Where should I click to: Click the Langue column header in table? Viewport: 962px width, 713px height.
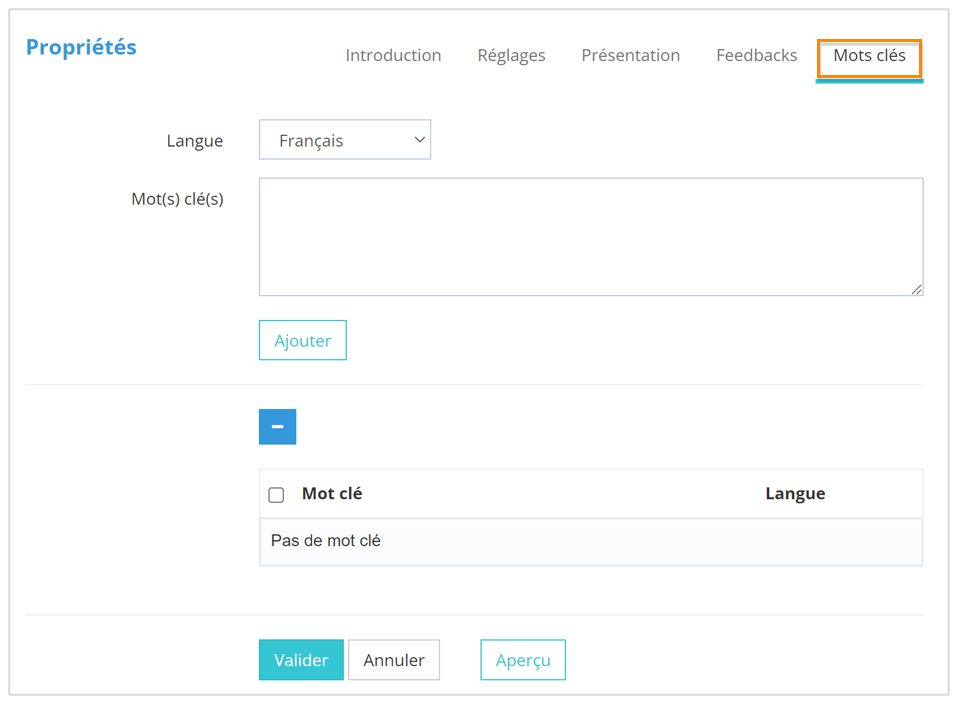click(795, 494)
